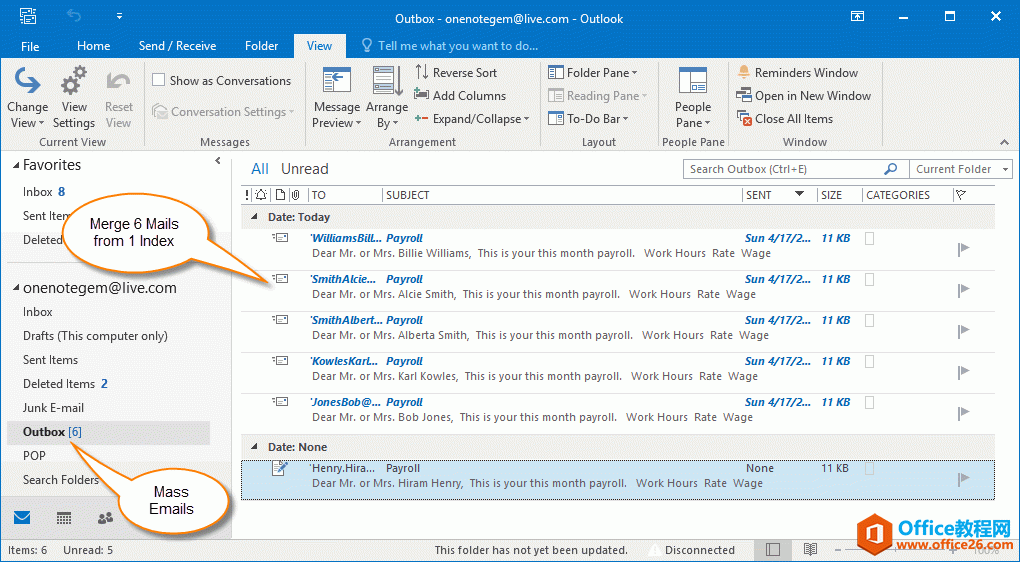Image resolution: width=1020 pixels, height=562 pixels.
Task: Click the Reminder column header bell
Action: pos(262,194)
